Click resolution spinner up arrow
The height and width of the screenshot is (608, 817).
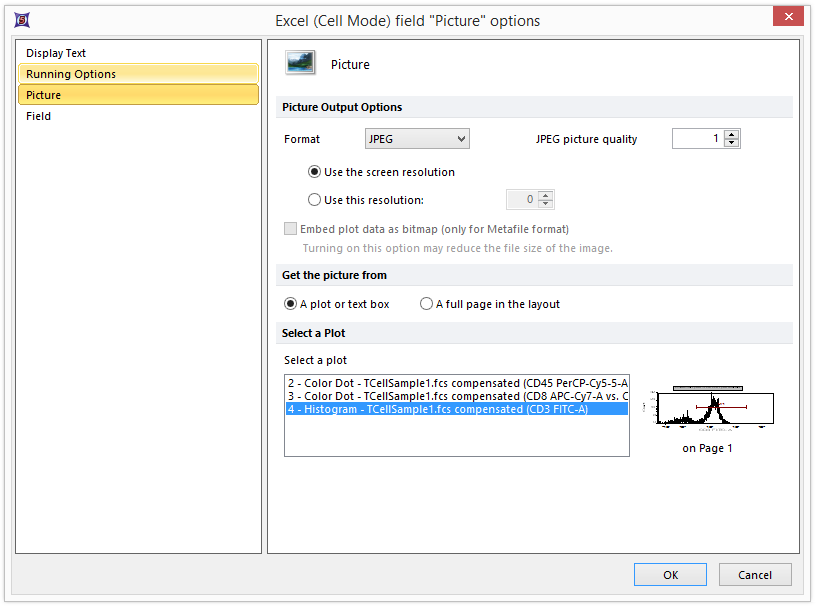[545, 195]
